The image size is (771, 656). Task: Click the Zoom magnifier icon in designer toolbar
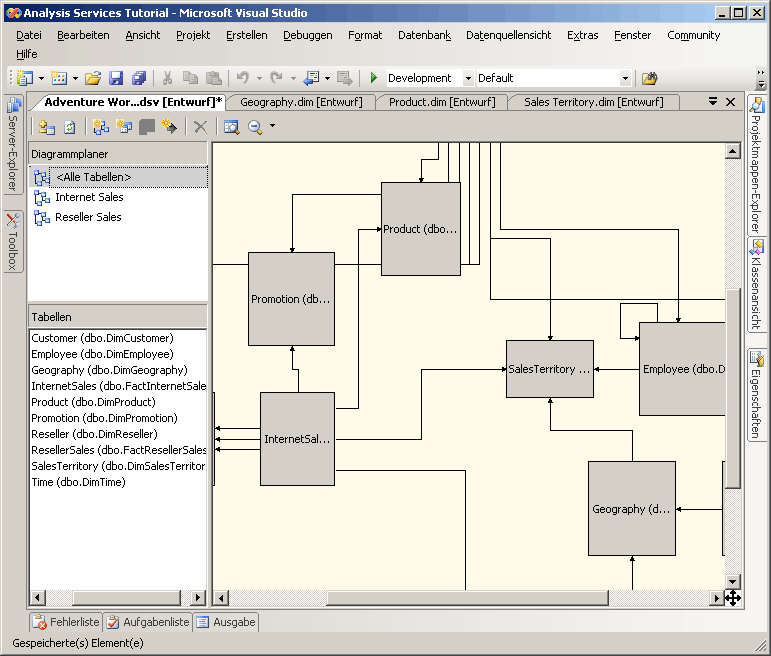click(255, 127)
